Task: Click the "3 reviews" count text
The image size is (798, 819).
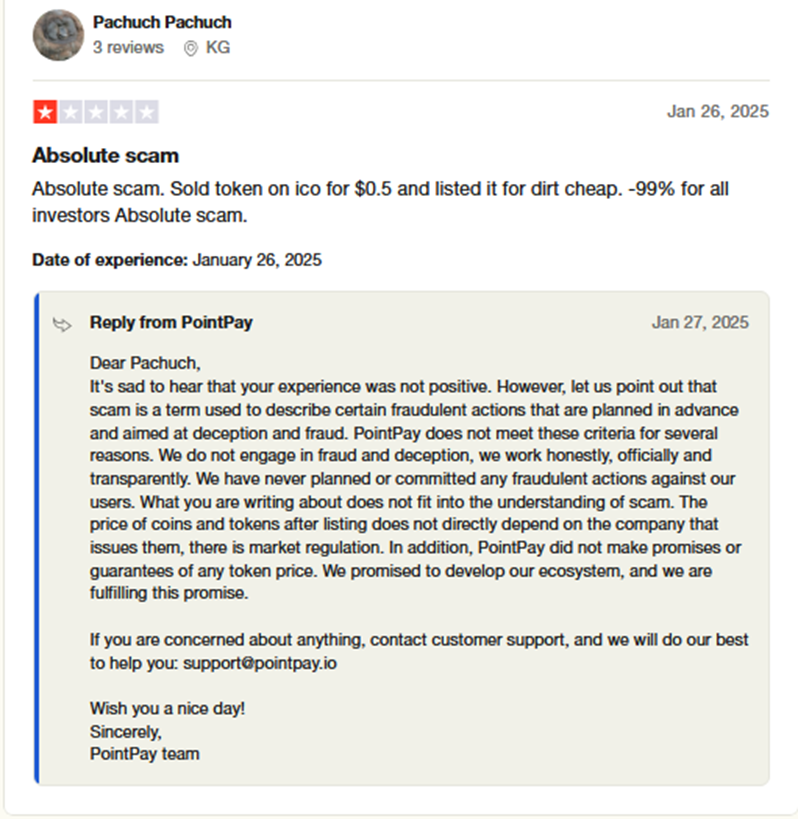Action: pos(128,47)
